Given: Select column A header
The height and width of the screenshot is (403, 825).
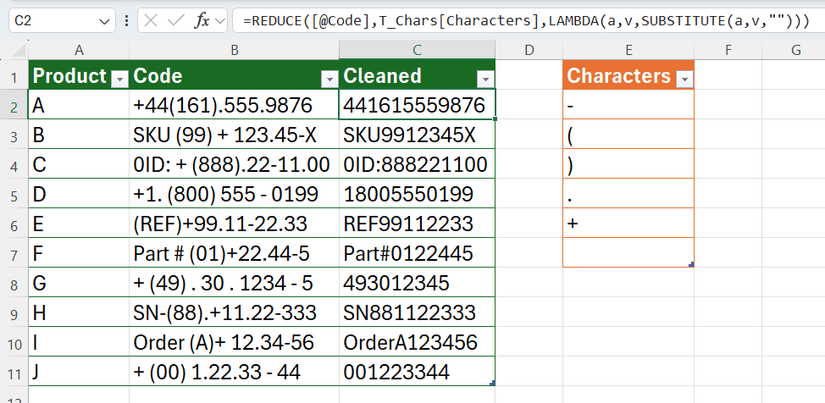Looking at the screenshot, I should 79,50.
